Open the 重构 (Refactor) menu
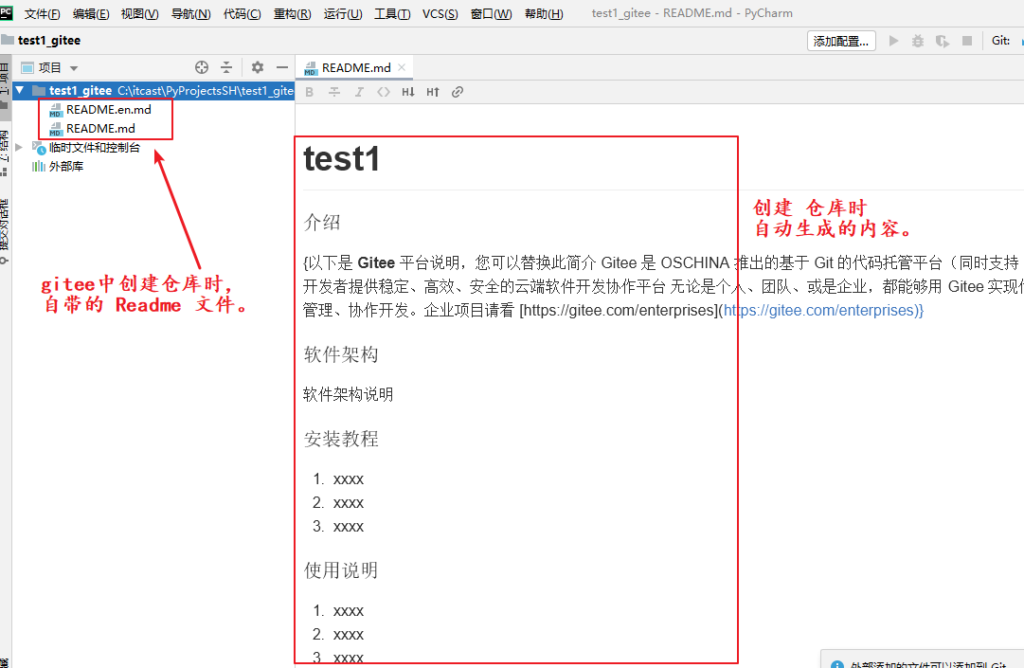 click(x=292, y=14)
